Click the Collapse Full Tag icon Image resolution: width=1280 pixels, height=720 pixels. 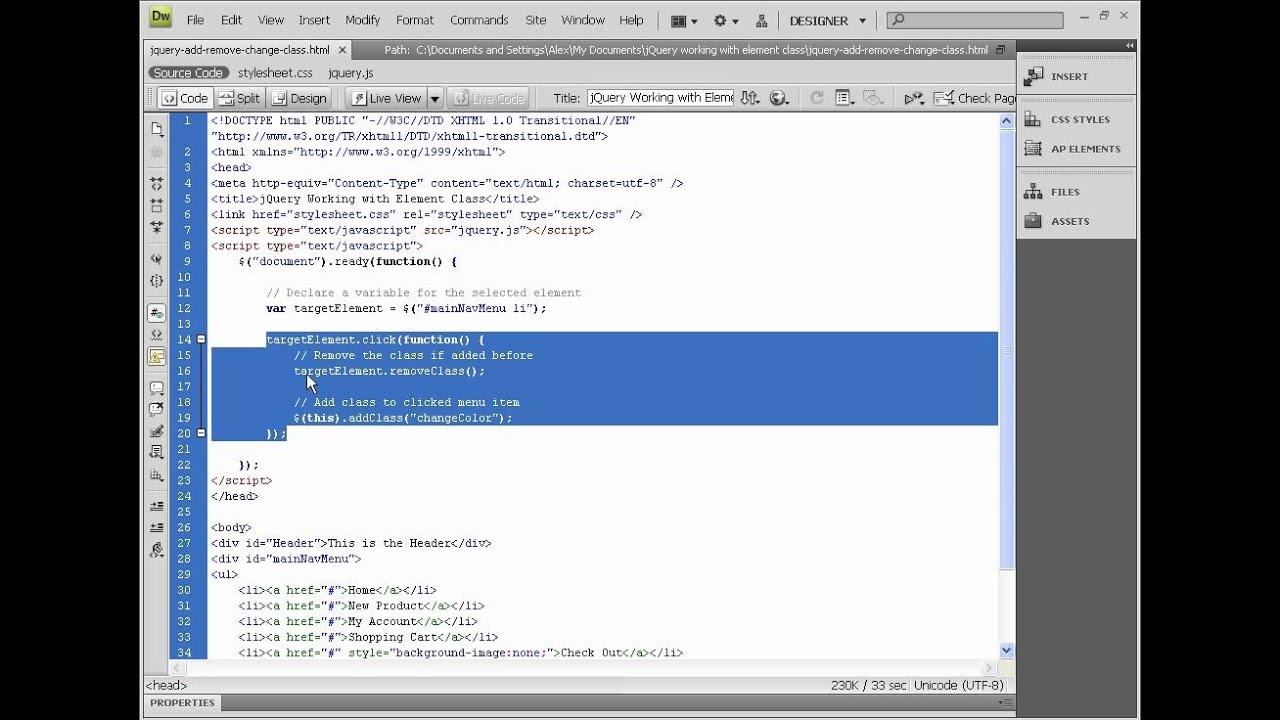tap(157, 184)
